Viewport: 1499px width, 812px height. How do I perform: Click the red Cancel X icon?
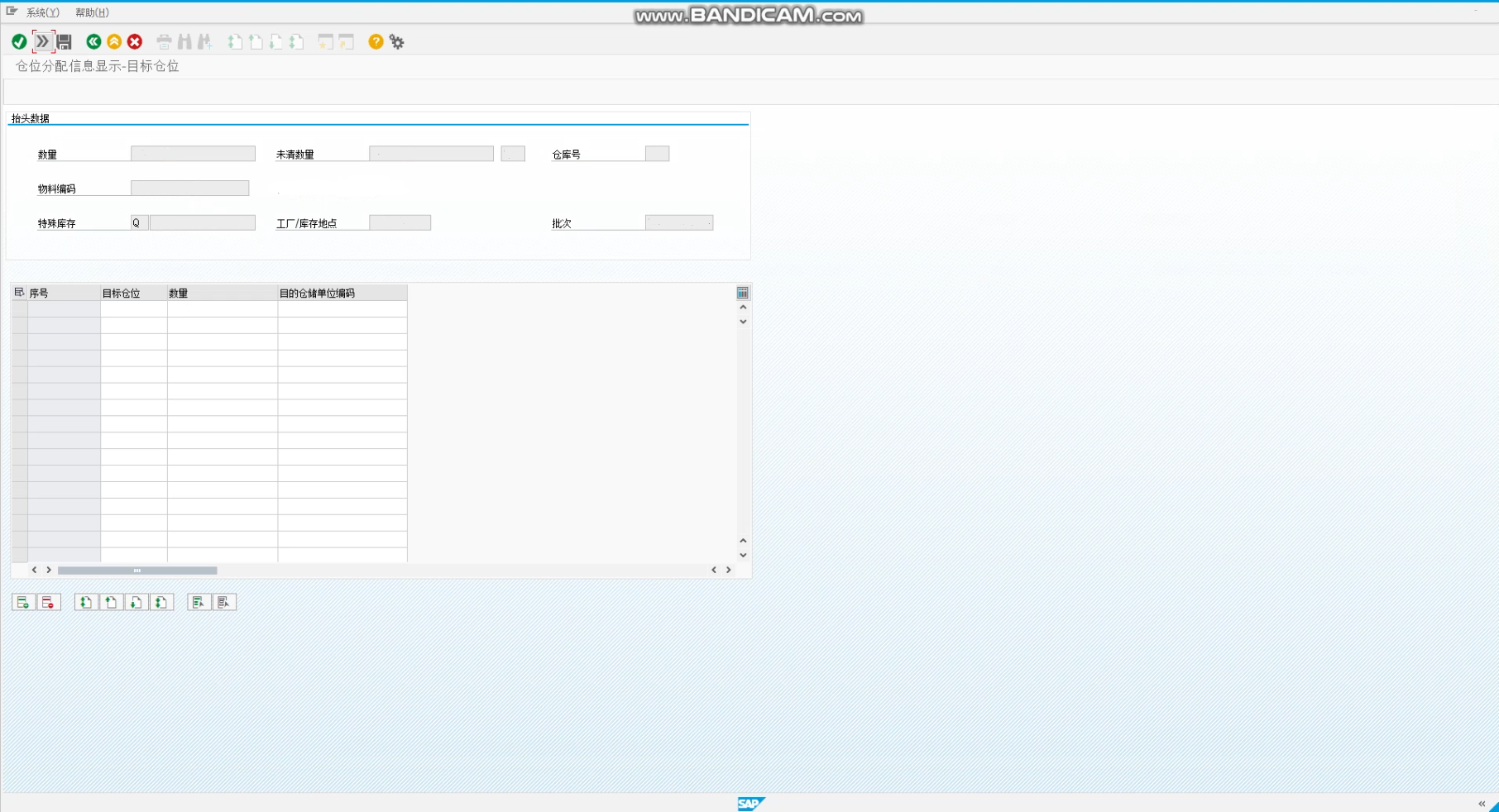pos(135,42)
